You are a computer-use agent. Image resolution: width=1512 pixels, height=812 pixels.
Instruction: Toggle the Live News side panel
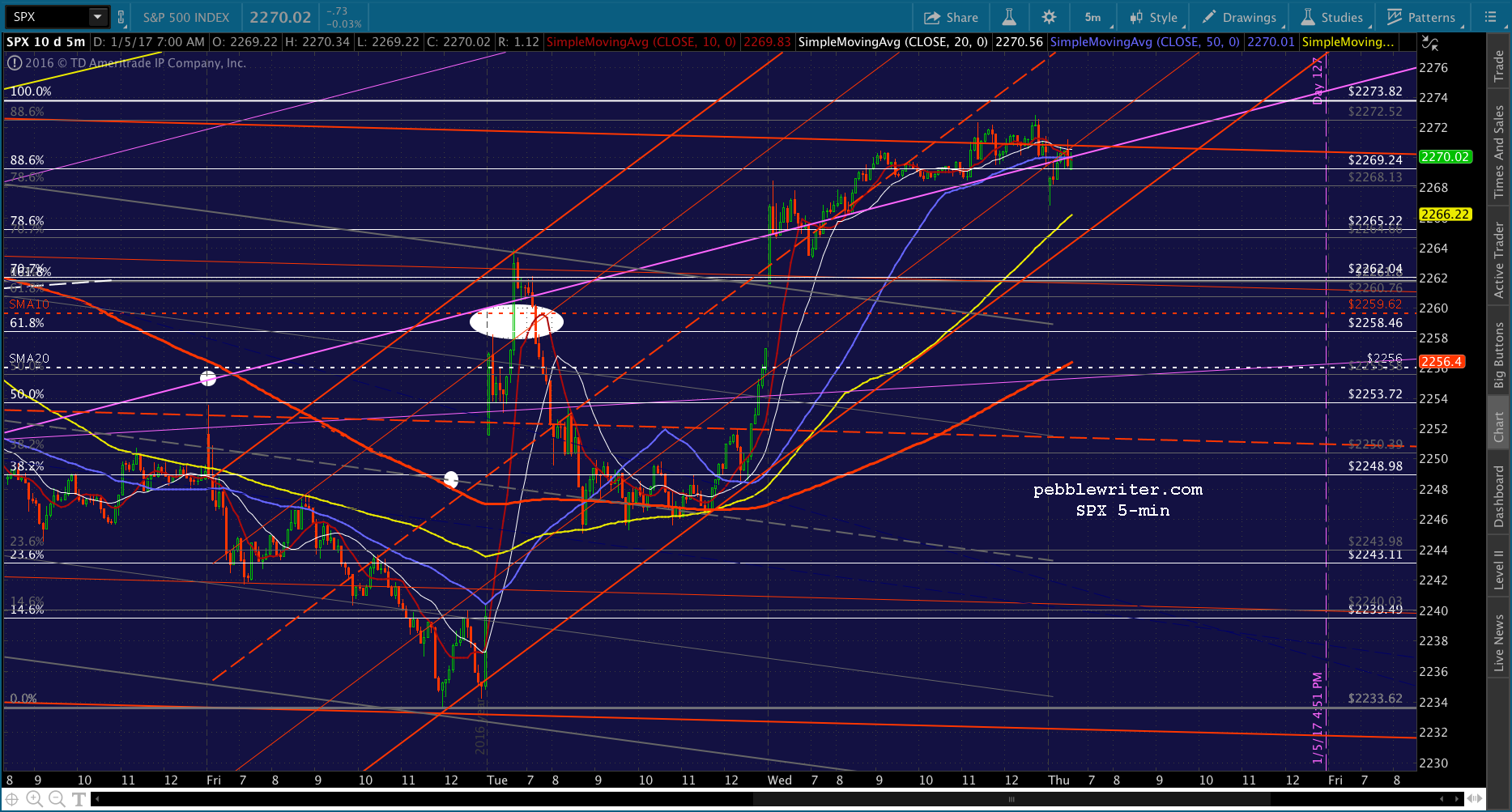click(x=1499, y=643)
